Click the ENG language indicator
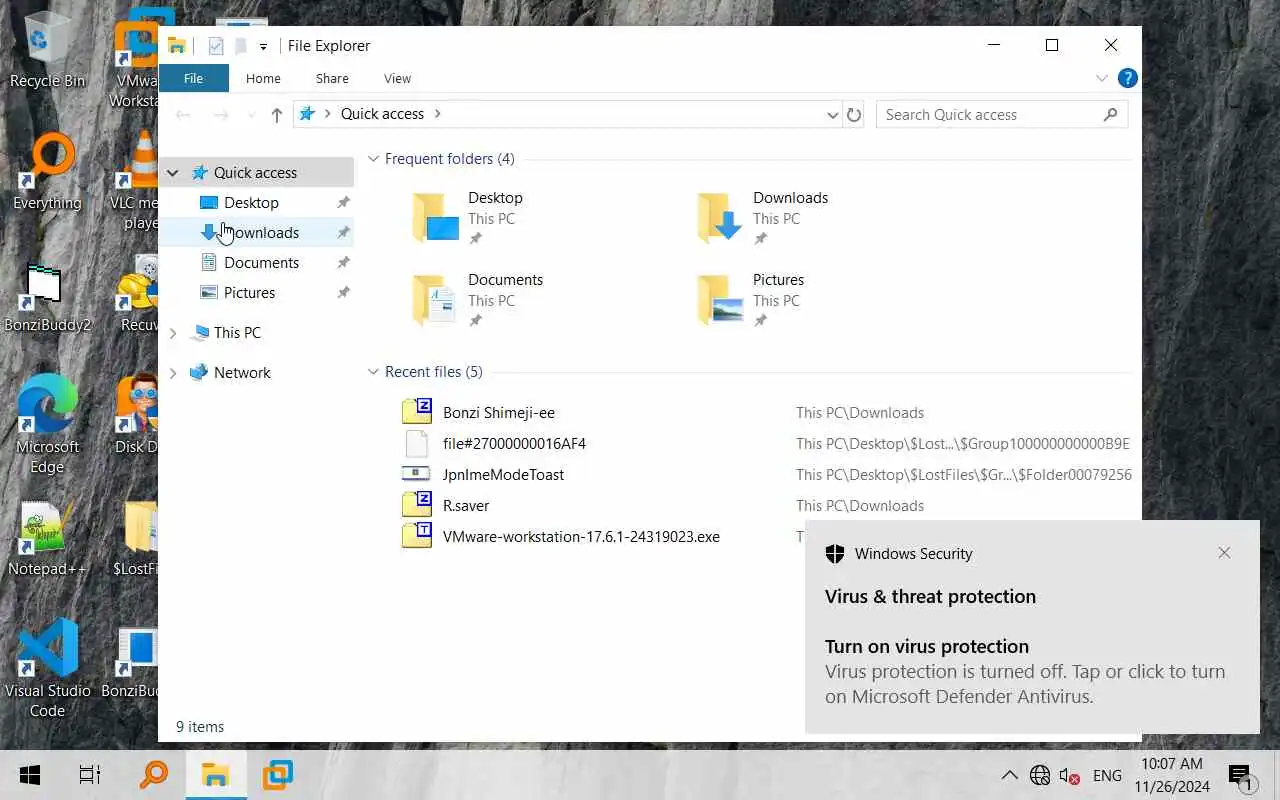The width and height of the screenshot is (1280, 800). tap(1107, 775)
